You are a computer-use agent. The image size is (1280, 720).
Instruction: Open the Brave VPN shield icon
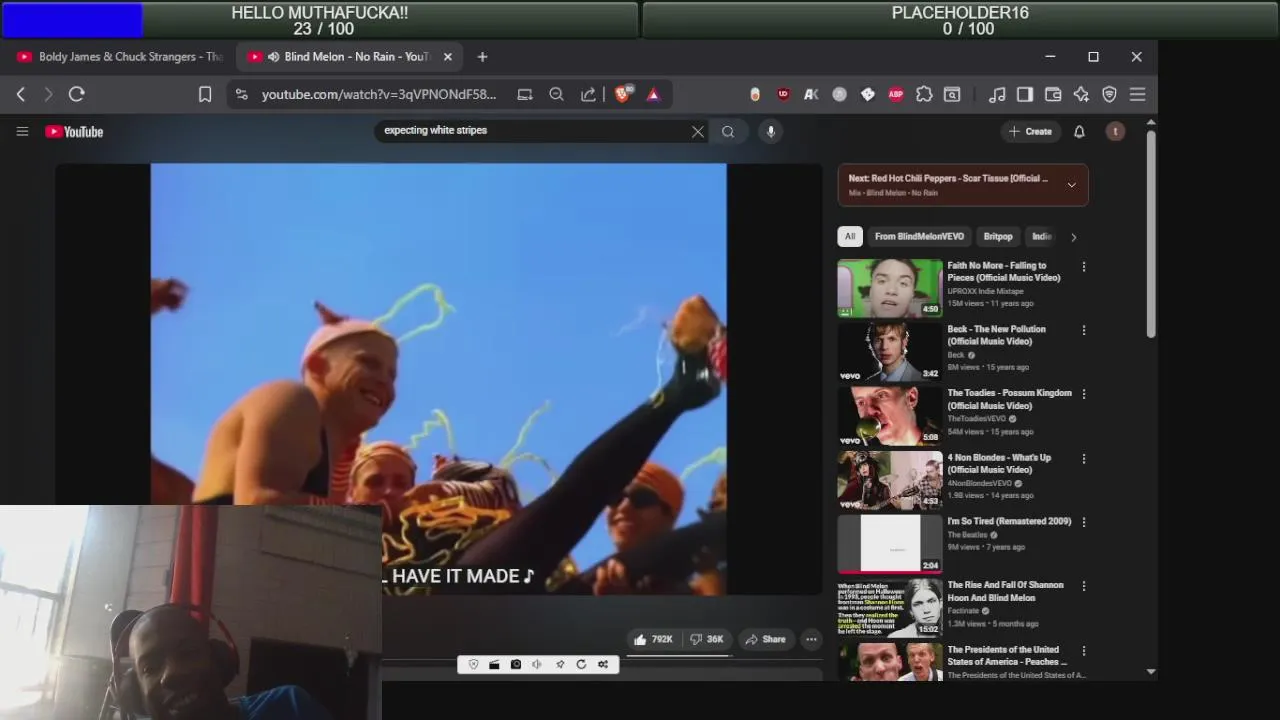pos(1109,94)
